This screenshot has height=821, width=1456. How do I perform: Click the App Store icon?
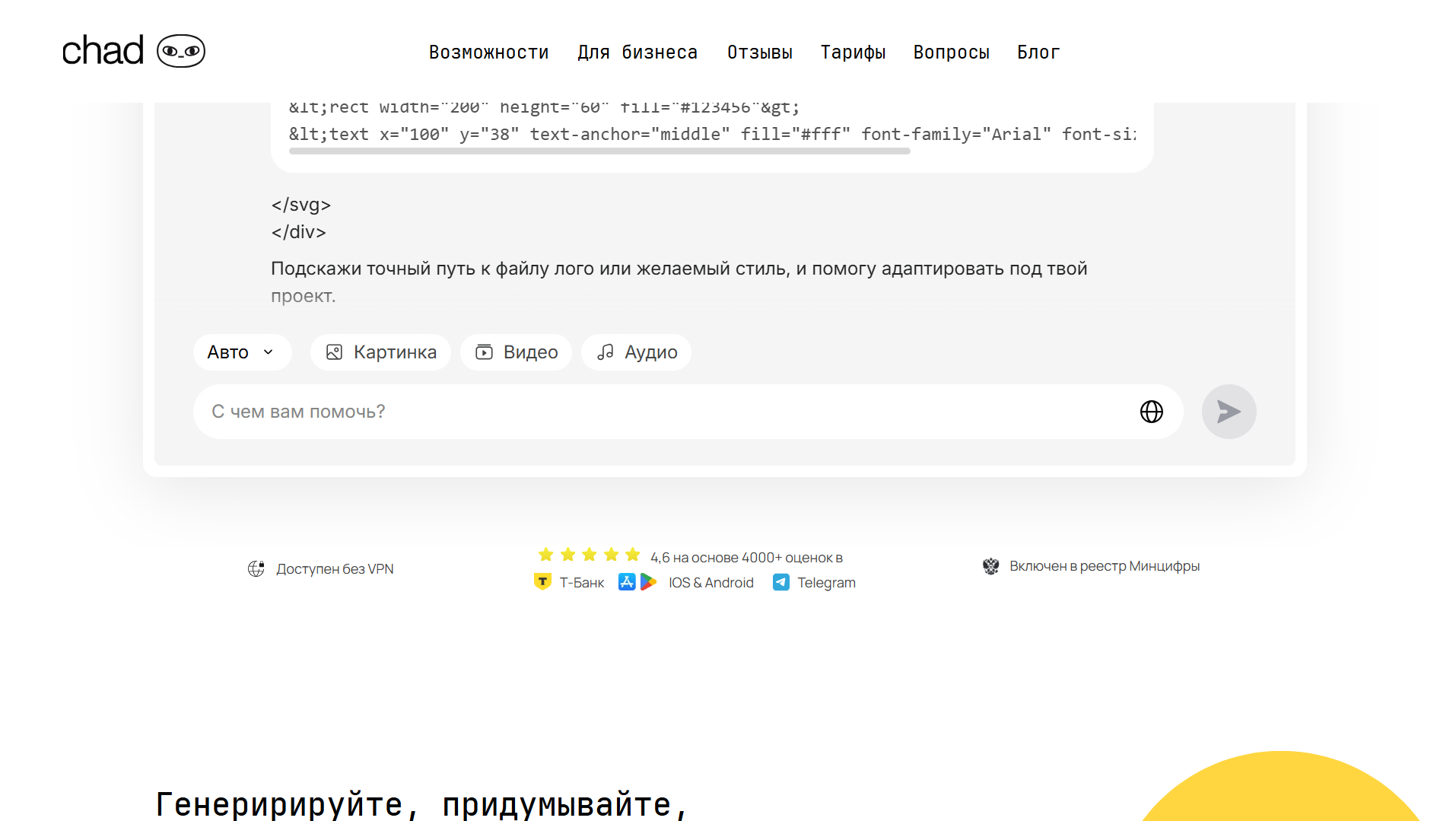626,582
